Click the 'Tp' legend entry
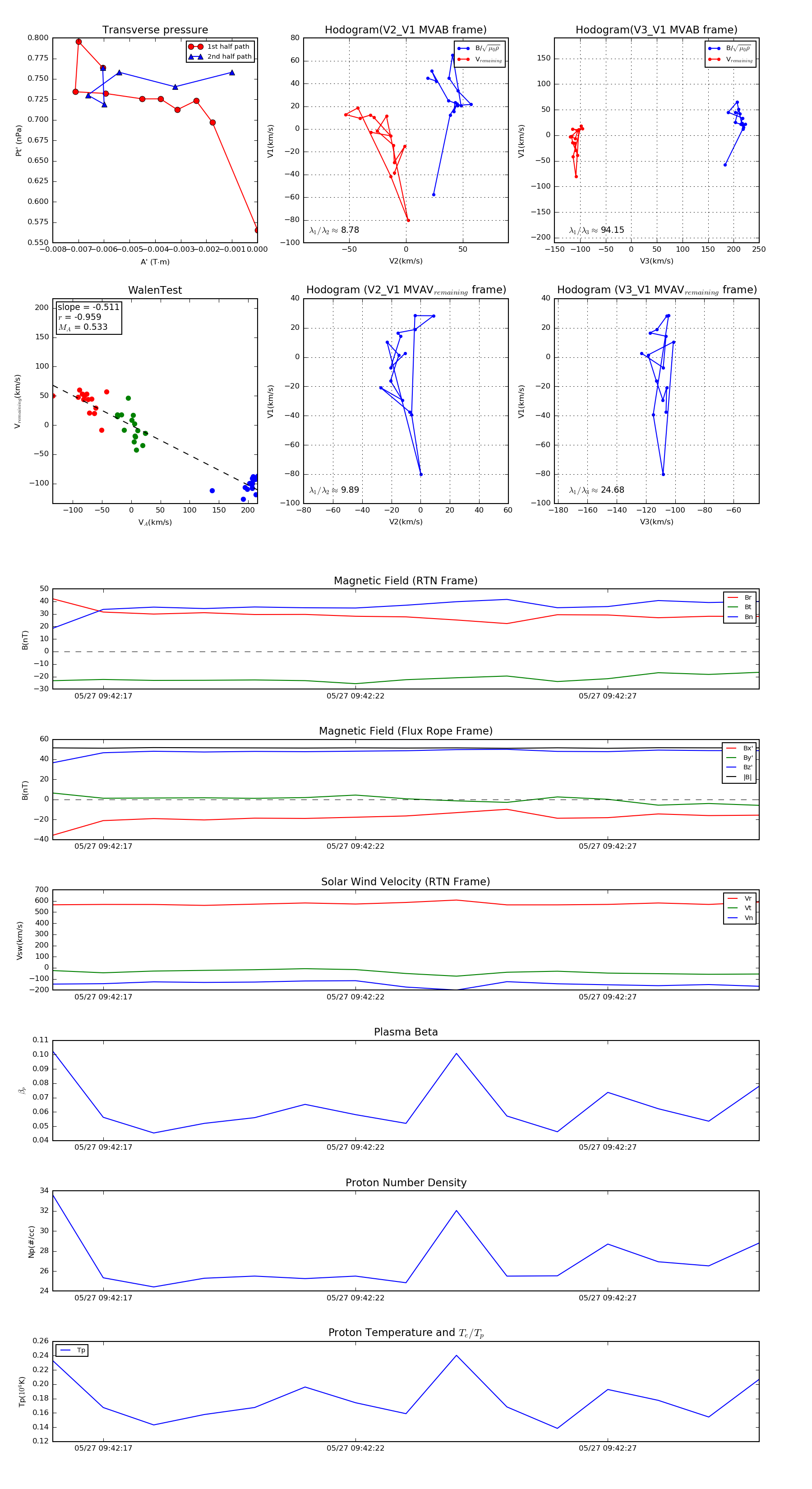812x1489 pixels. (72, 1350)
